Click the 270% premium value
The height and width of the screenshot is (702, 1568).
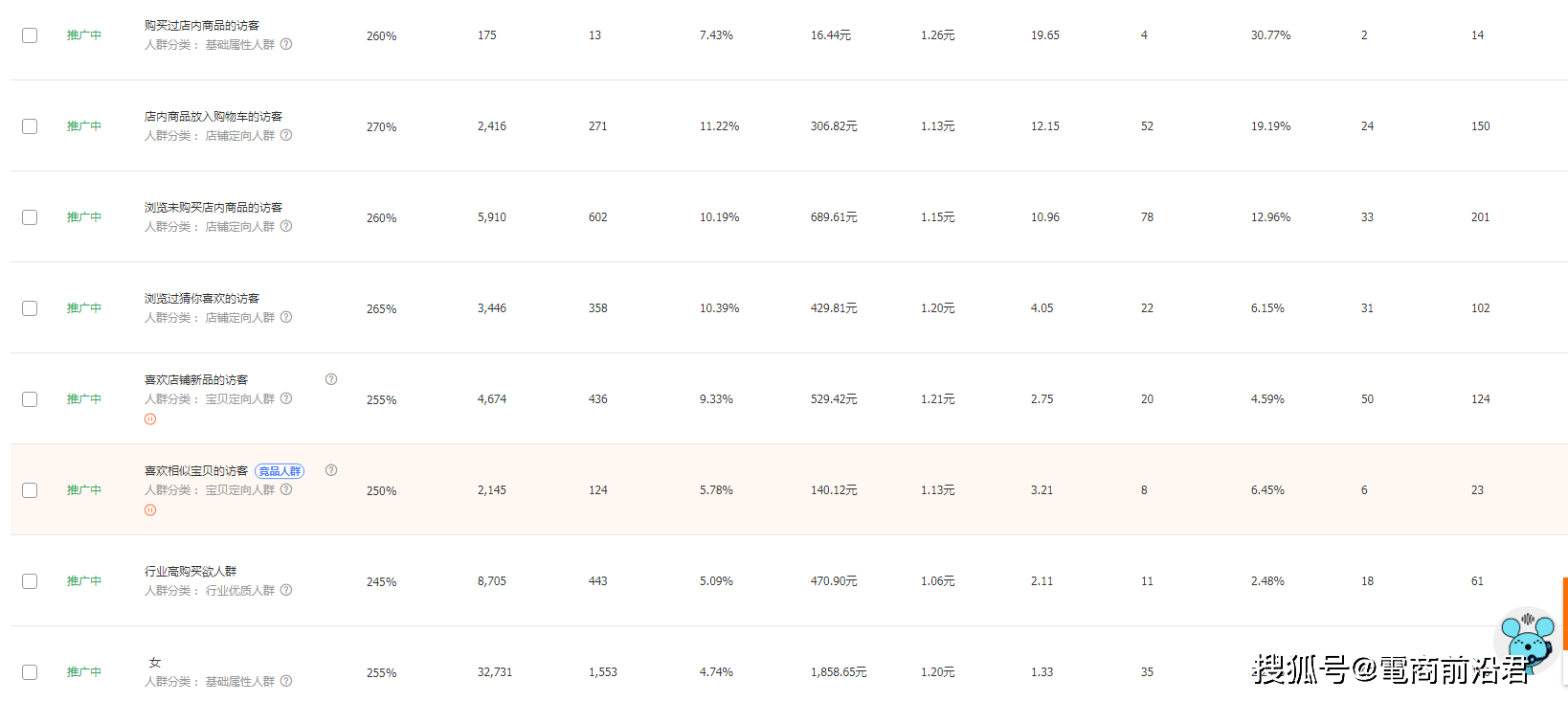pyautogui.click(x=381, y=126)
